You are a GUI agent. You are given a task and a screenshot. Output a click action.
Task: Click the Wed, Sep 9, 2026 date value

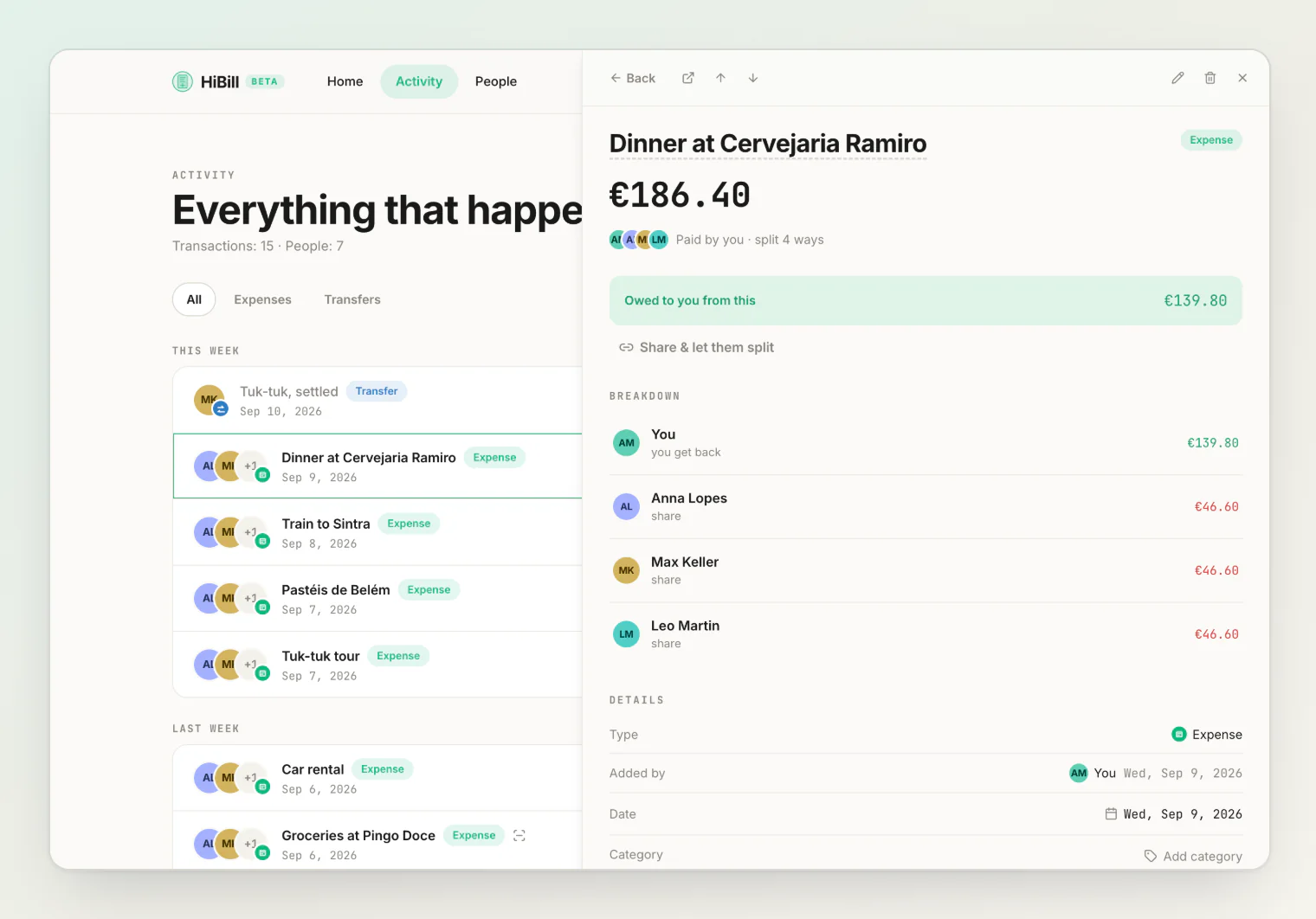[1183, 814]
